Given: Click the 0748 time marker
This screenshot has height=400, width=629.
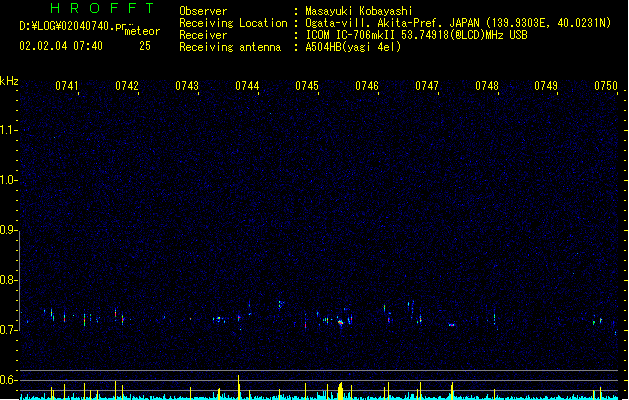Looking at the screenshot, I should 487,86.
